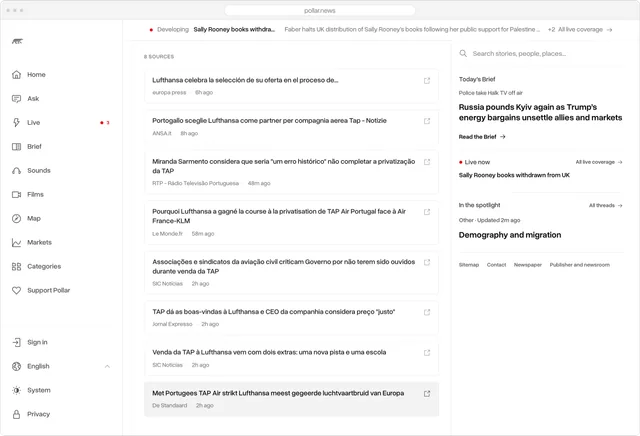640x436 pixels.
Task: Open external link for Jornal Expresso article
Action: click(427, 312)
